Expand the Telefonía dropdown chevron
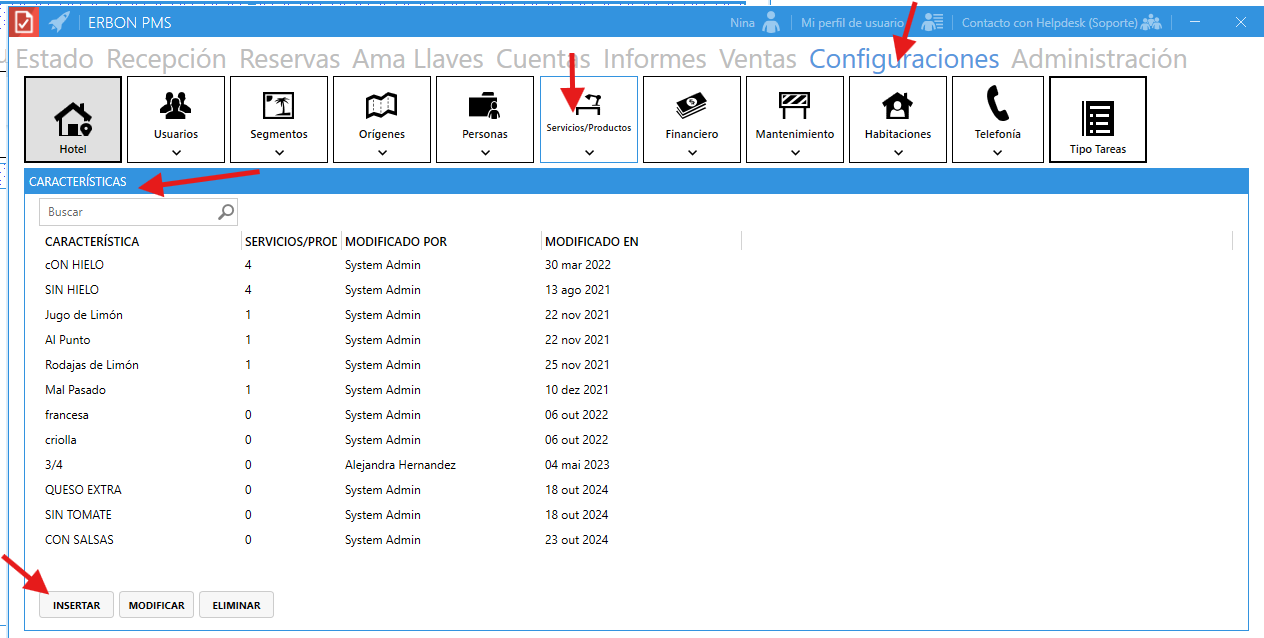The height and width of the screenshot is (638, 1264). click(x=998, y=152)
